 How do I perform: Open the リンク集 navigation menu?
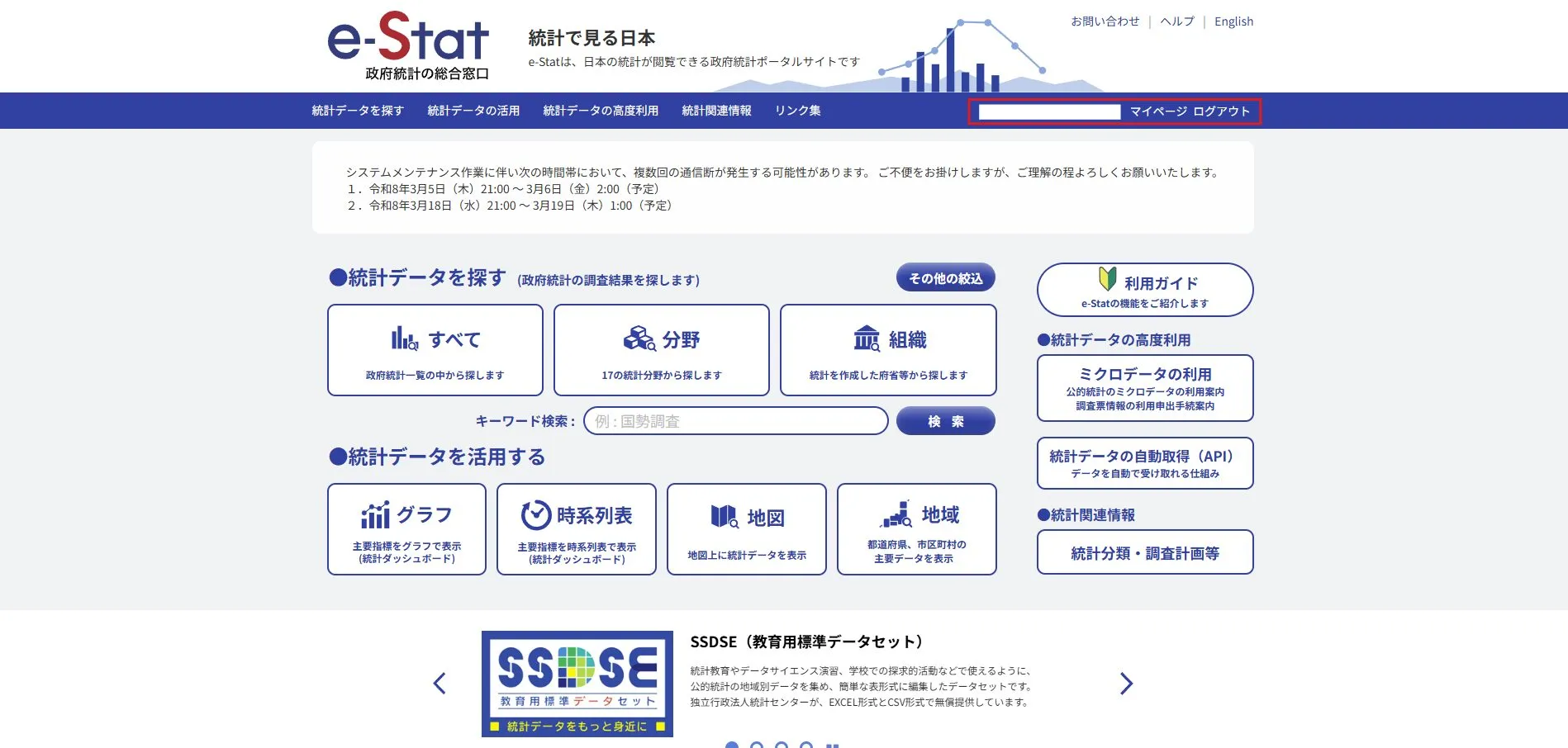(797, 111)
